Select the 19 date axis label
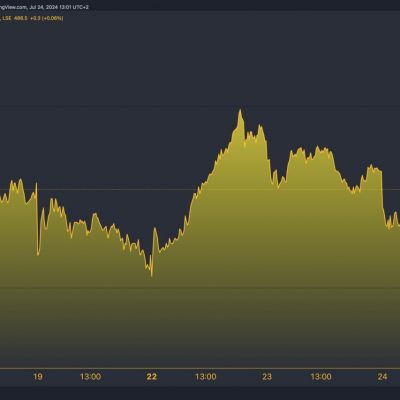Viewport: 400px width, 400px height. click(x=38, y=377)
